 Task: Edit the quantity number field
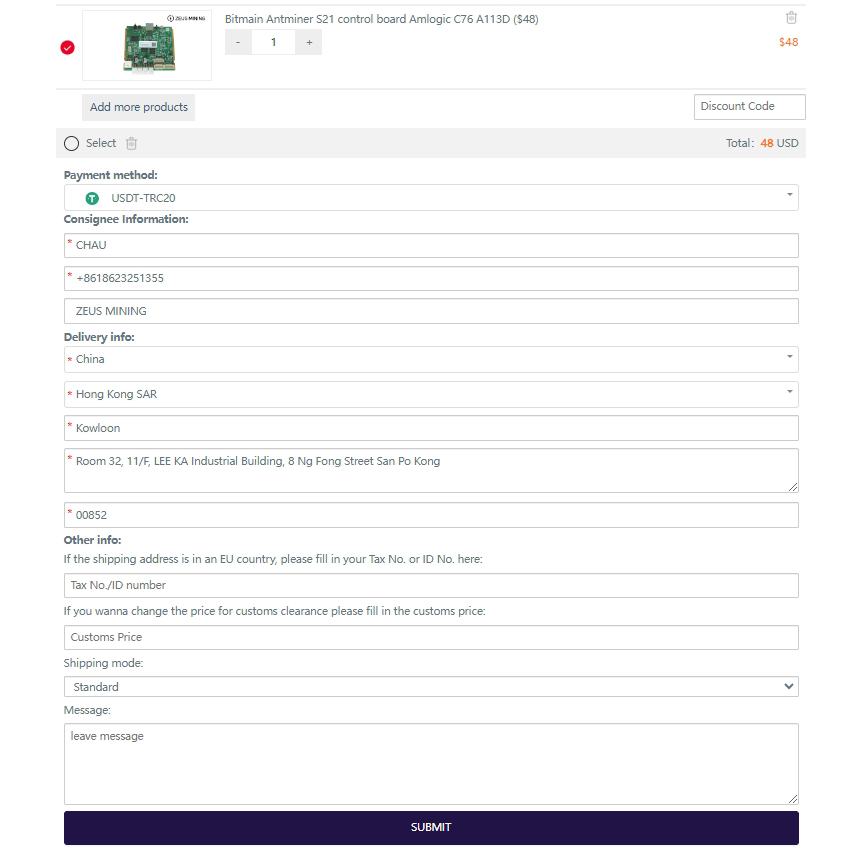pos(273,42)
